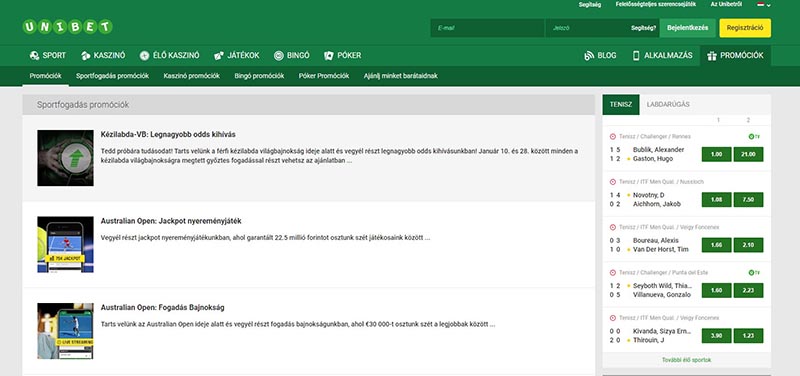Screen dimensions: 800x376
Task: Open the Fogadás Bajnokság thumbnail
Action: pos(65,331)
